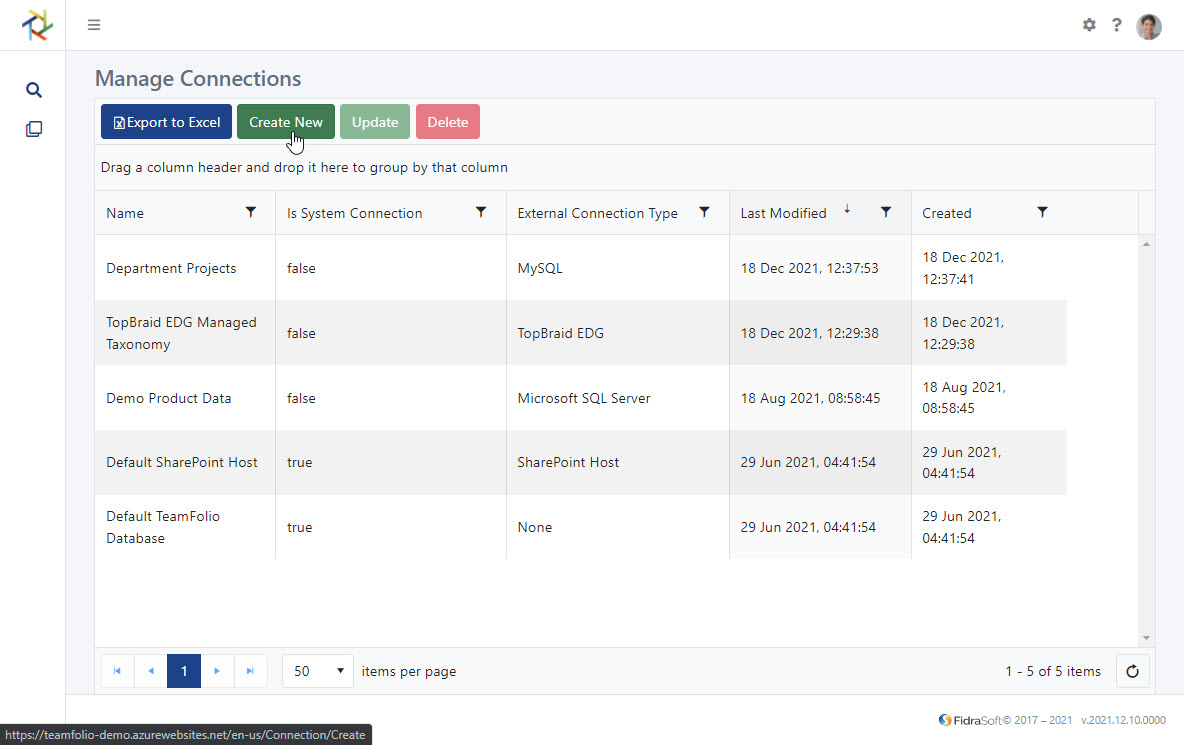This screenshot has width=1184, height=745.
Task: Export connections to Excel
Action: point(165,121)
